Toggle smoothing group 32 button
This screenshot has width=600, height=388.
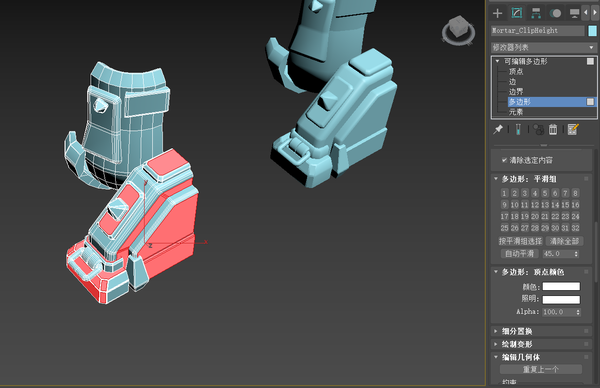(575, 228)
